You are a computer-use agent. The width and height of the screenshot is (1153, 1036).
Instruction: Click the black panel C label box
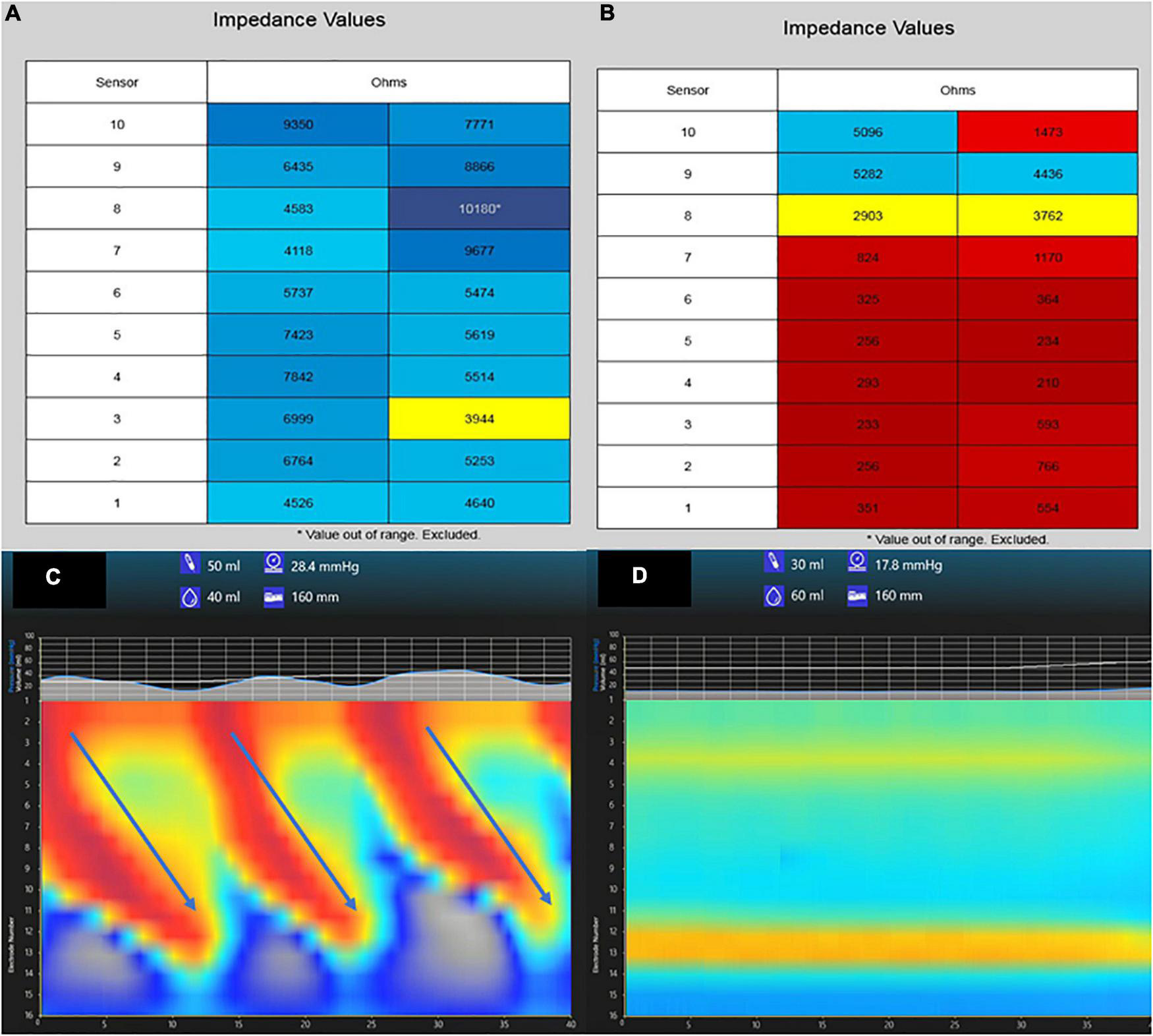tap(59, 579)
